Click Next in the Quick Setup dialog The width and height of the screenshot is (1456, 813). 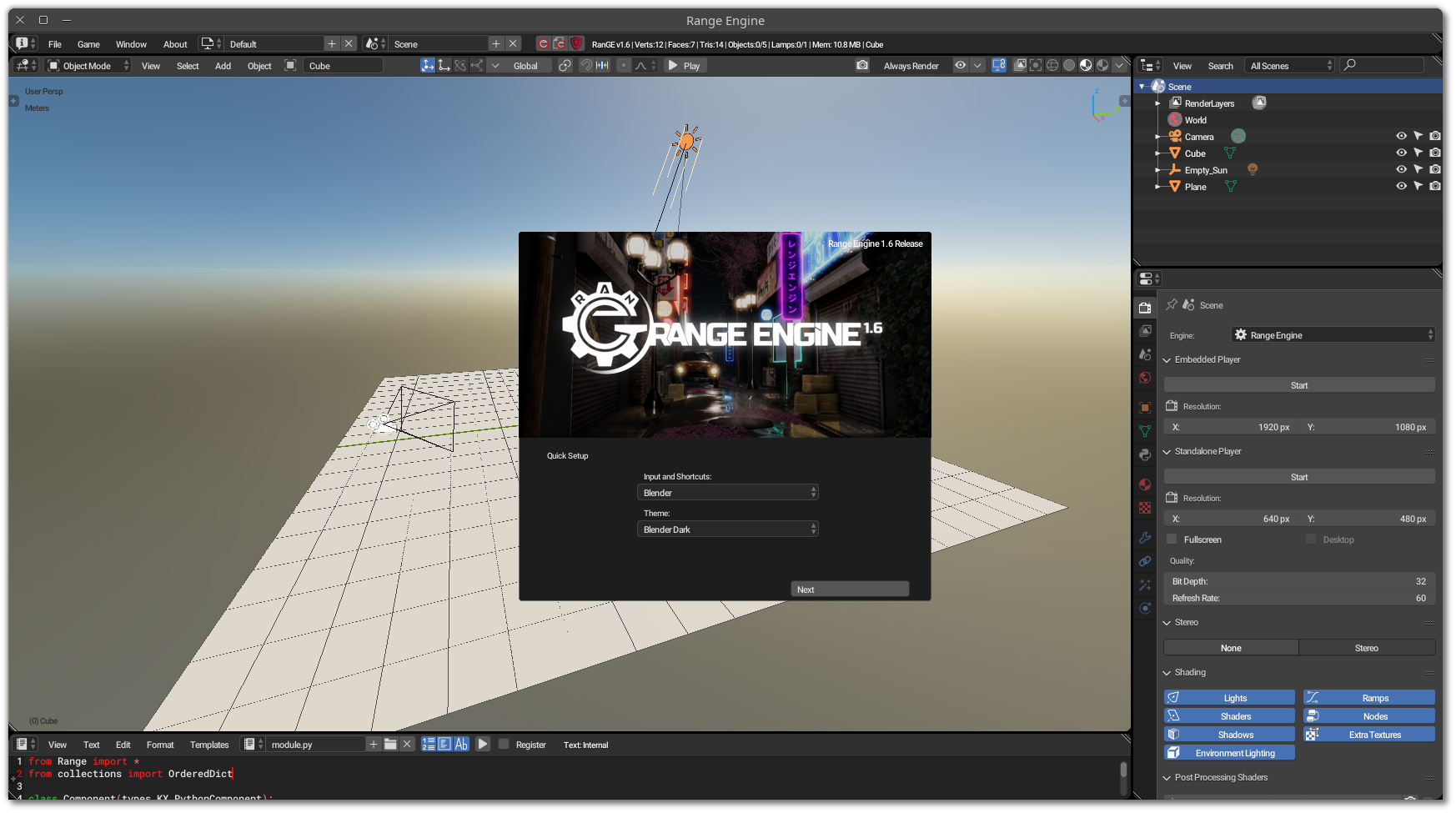click(850, 589)
